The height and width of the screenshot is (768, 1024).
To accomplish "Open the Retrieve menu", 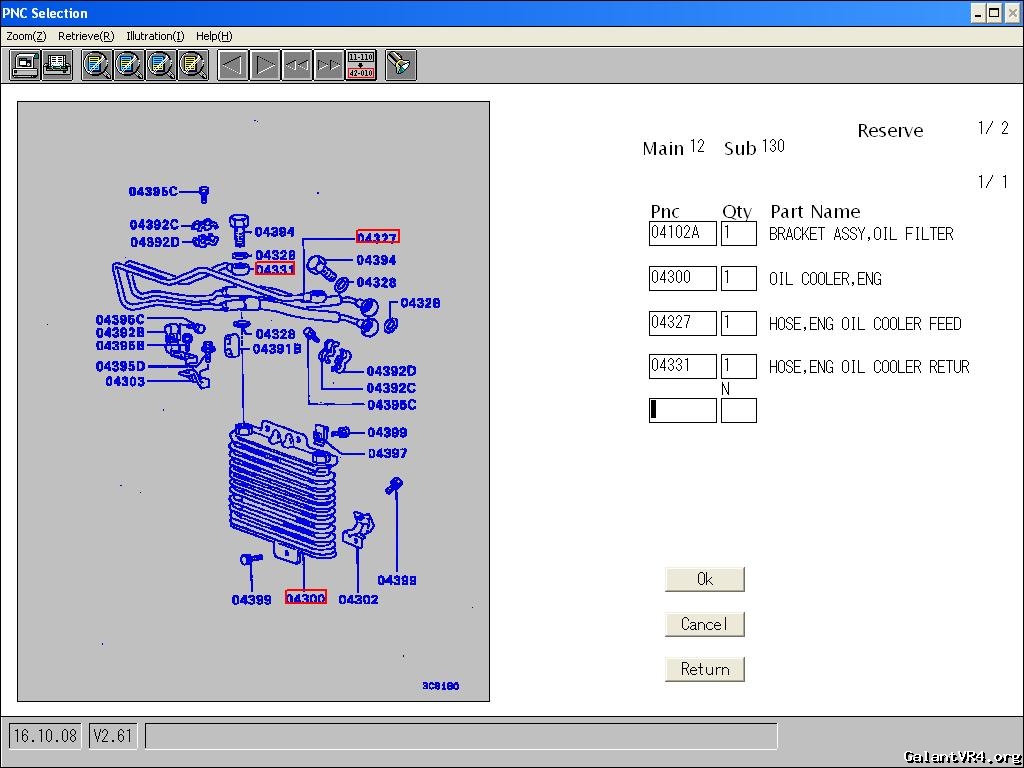I will pos(85,36).
